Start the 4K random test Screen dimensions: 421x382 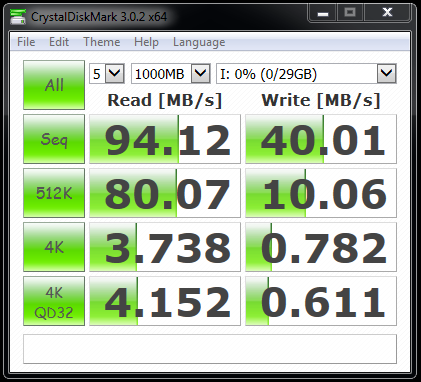[x=54, y=247]
